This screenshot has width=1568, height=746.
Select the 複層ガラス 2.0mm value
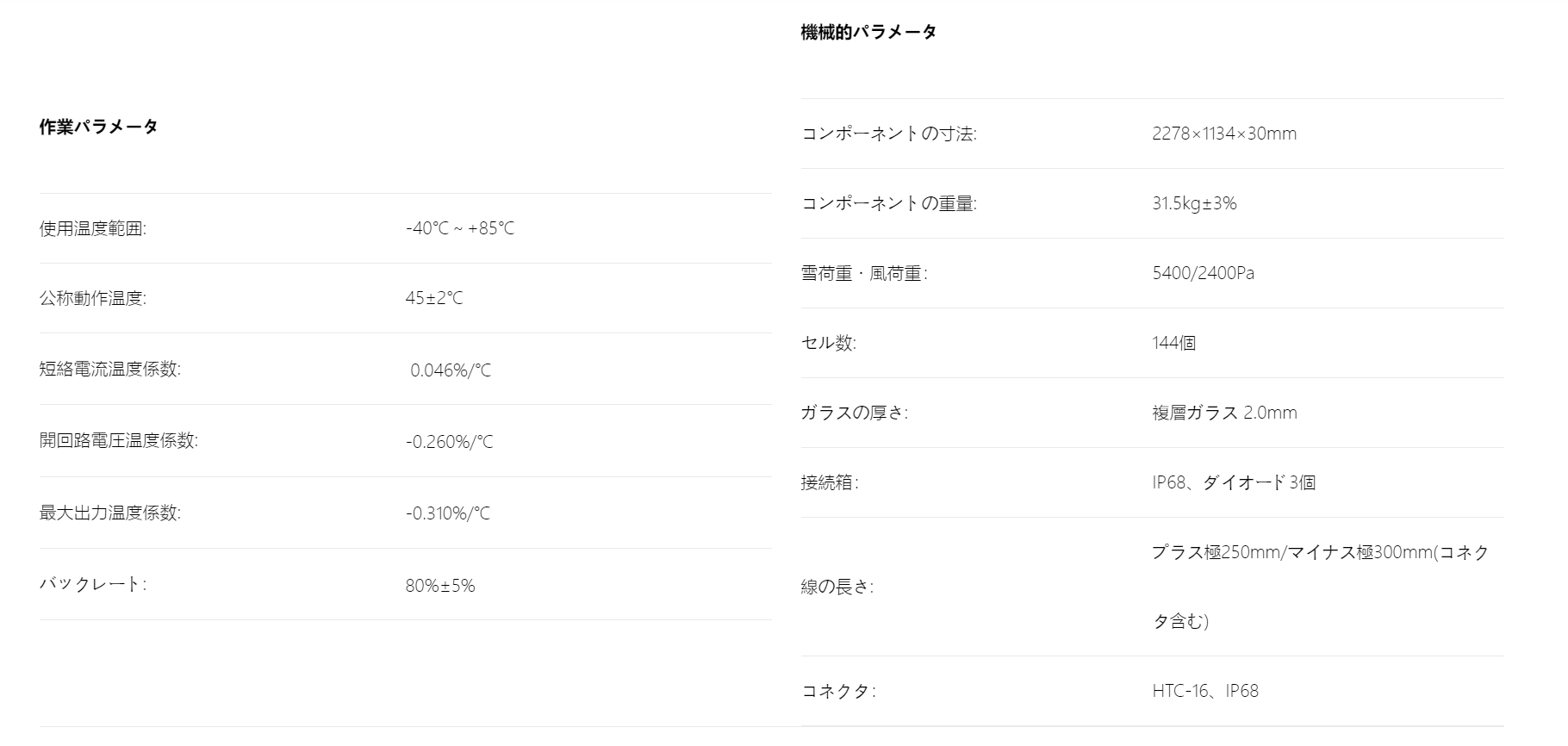(x=1223, y=413)
